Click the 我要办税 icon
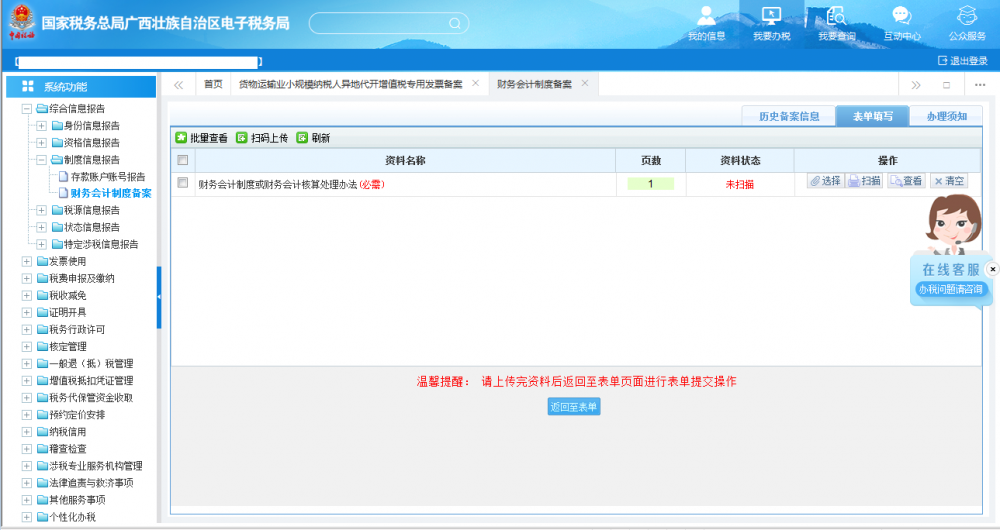This screenshot has height=530, width=1000. click(x=771, y=16)
